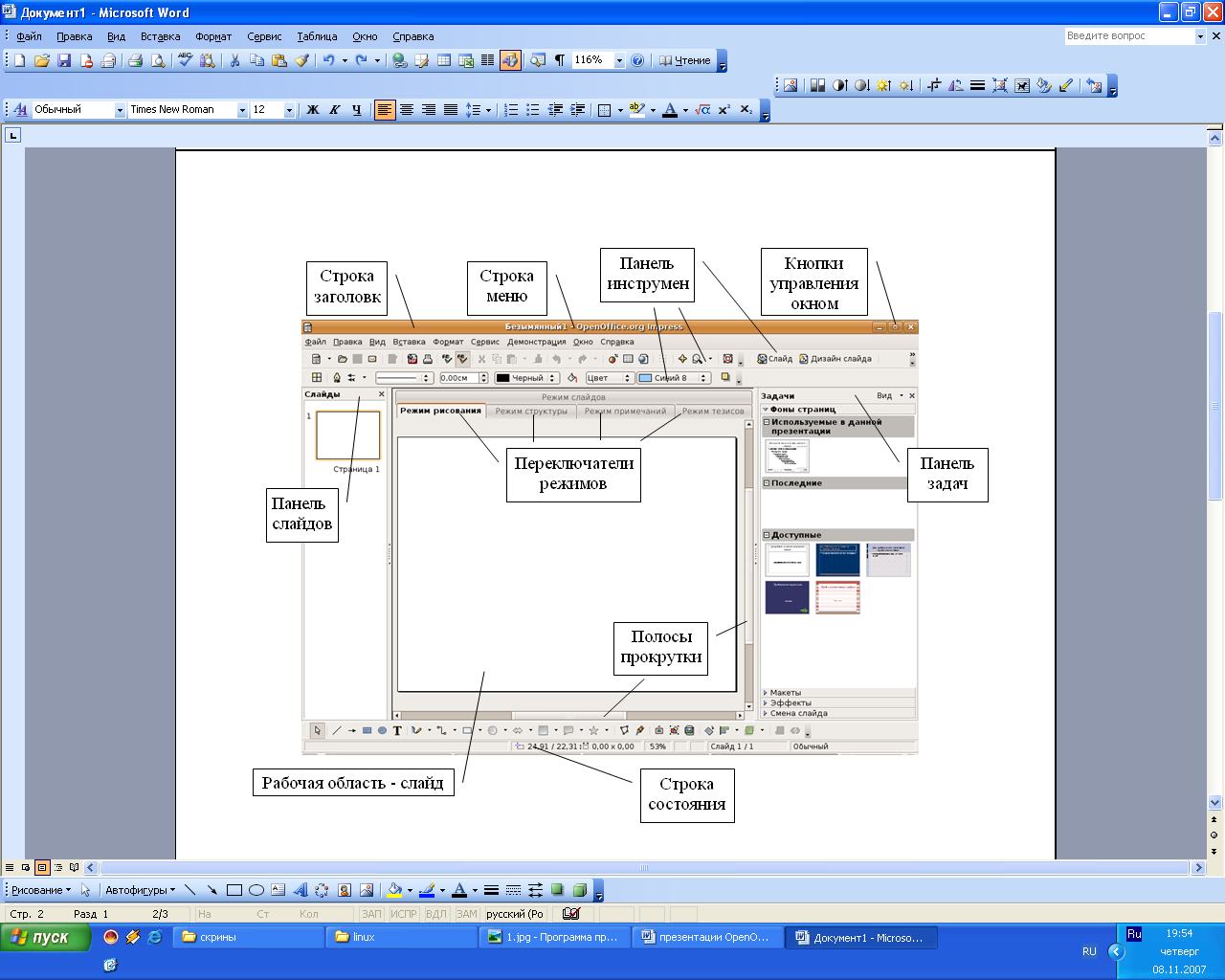Open the Times New Roman font dropdown
This screenshot has height=980, width=1225.
[243, 110]
